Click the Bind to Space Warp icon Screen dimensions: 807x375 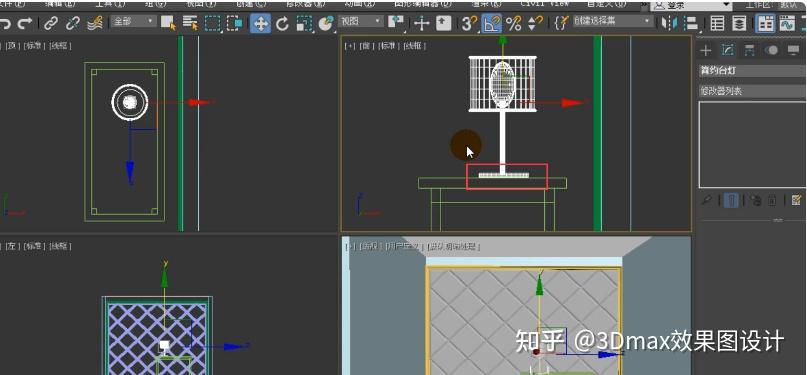coord(95,23)
